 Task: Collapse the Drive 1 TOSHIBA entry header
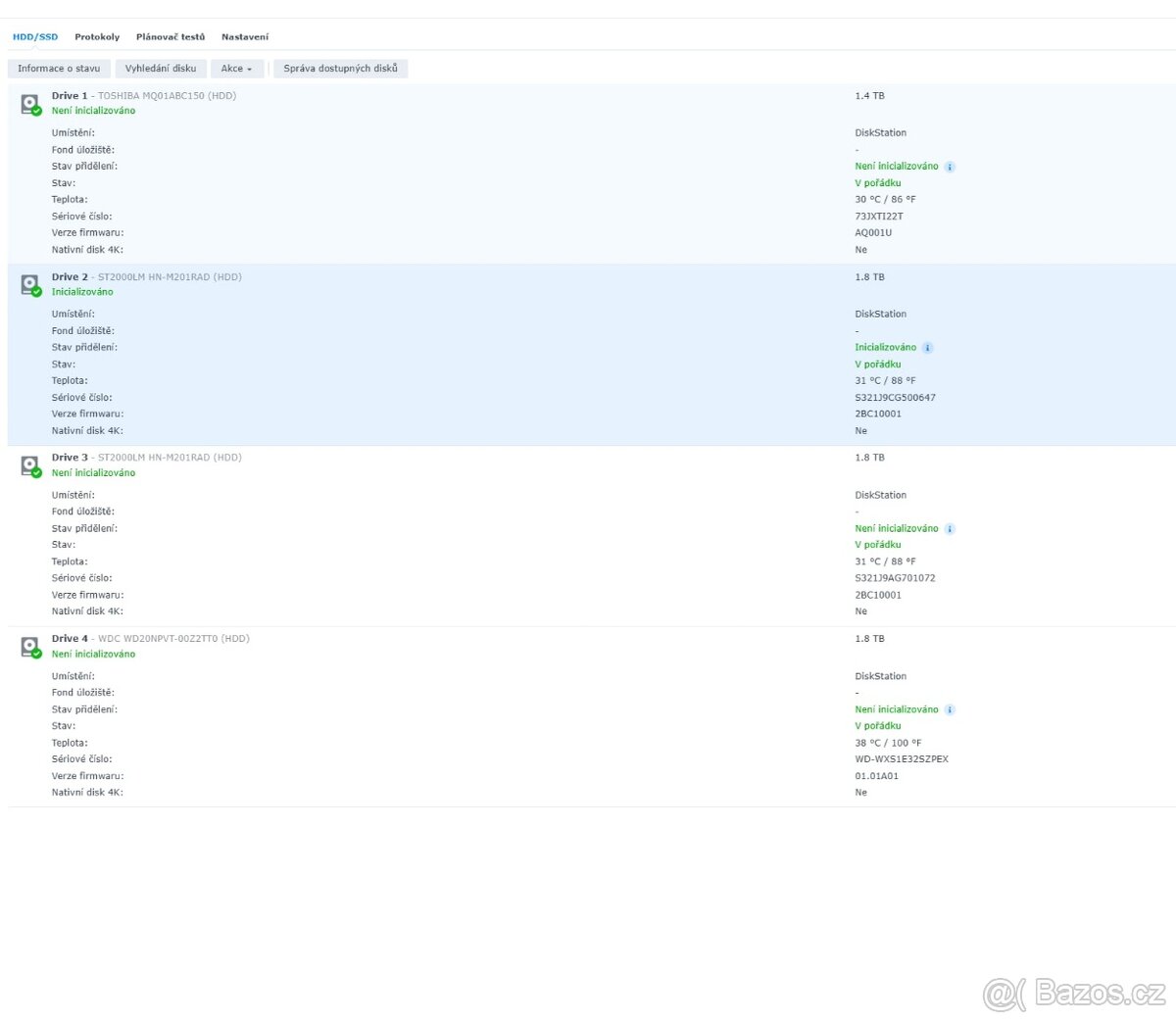[144, 96]
